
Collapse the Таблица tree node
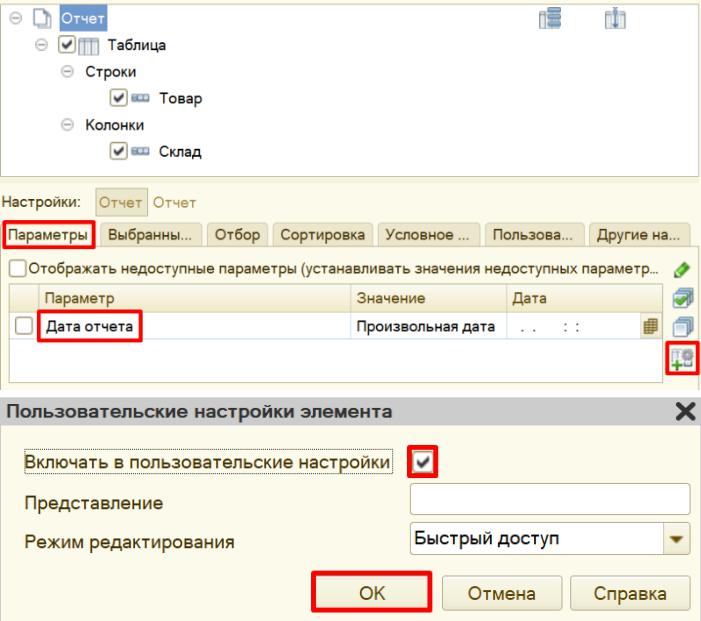point(42,45)
